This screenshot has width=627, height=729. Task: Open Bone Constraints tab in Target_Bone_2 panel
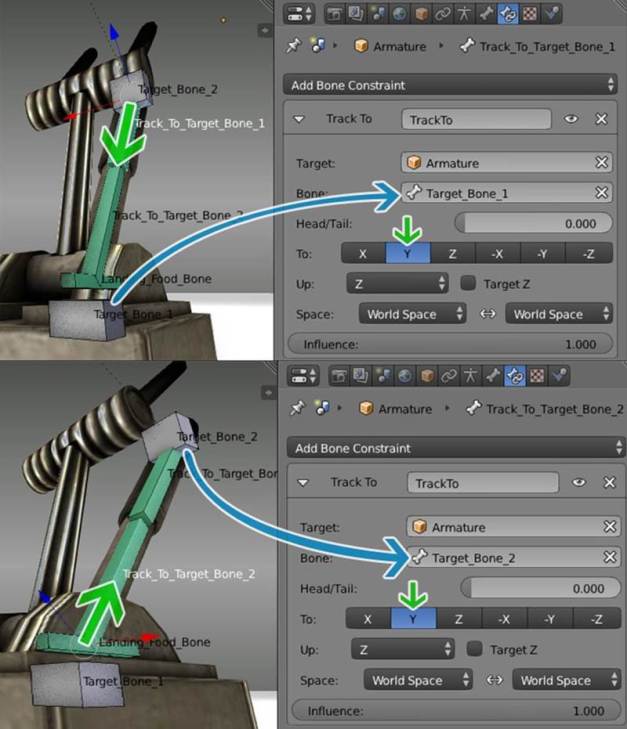pyautogui.click(x=515, y=376)
